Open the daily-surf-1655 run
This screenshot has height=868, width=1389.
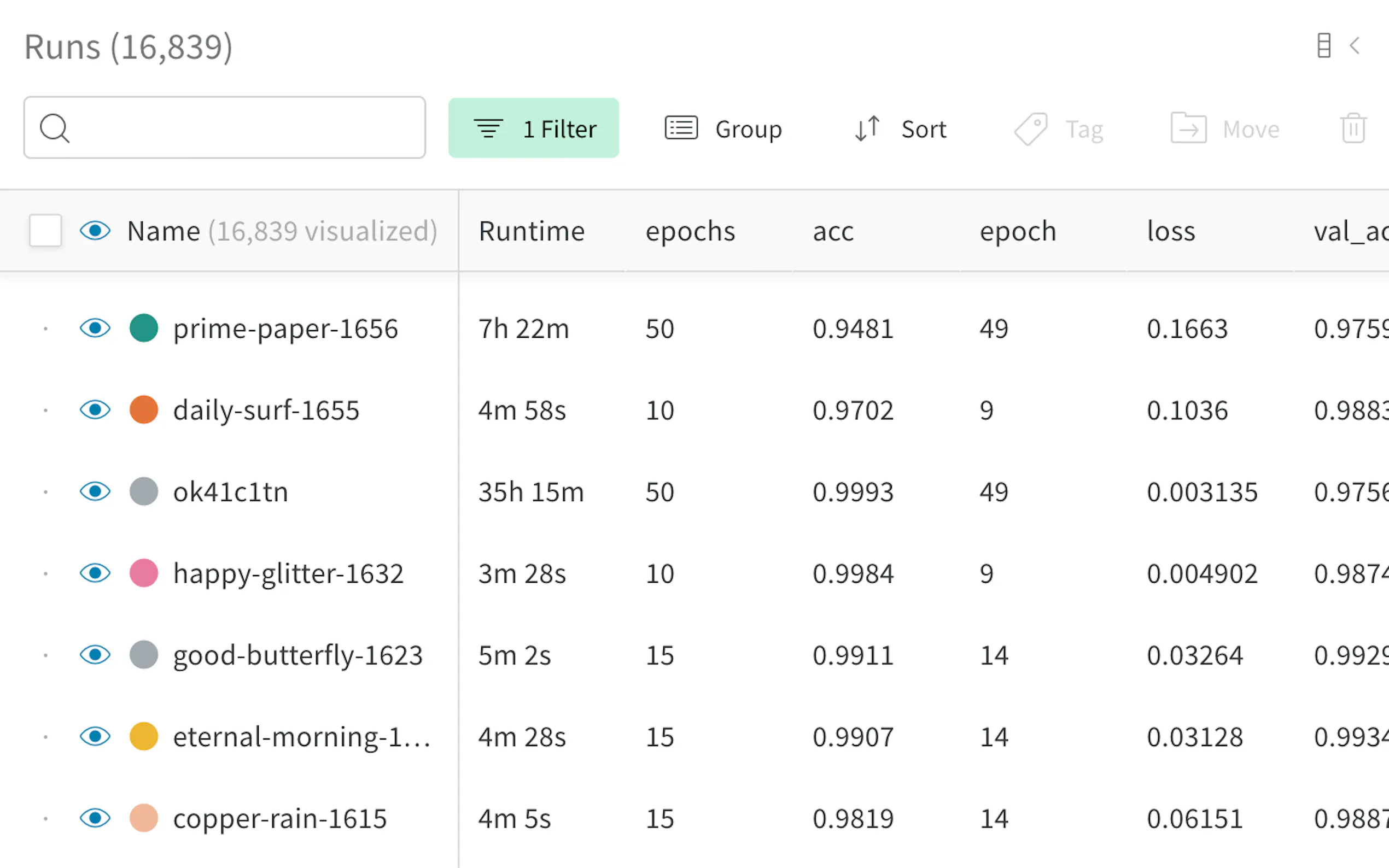pyautogui.click(x=266, y=410)
